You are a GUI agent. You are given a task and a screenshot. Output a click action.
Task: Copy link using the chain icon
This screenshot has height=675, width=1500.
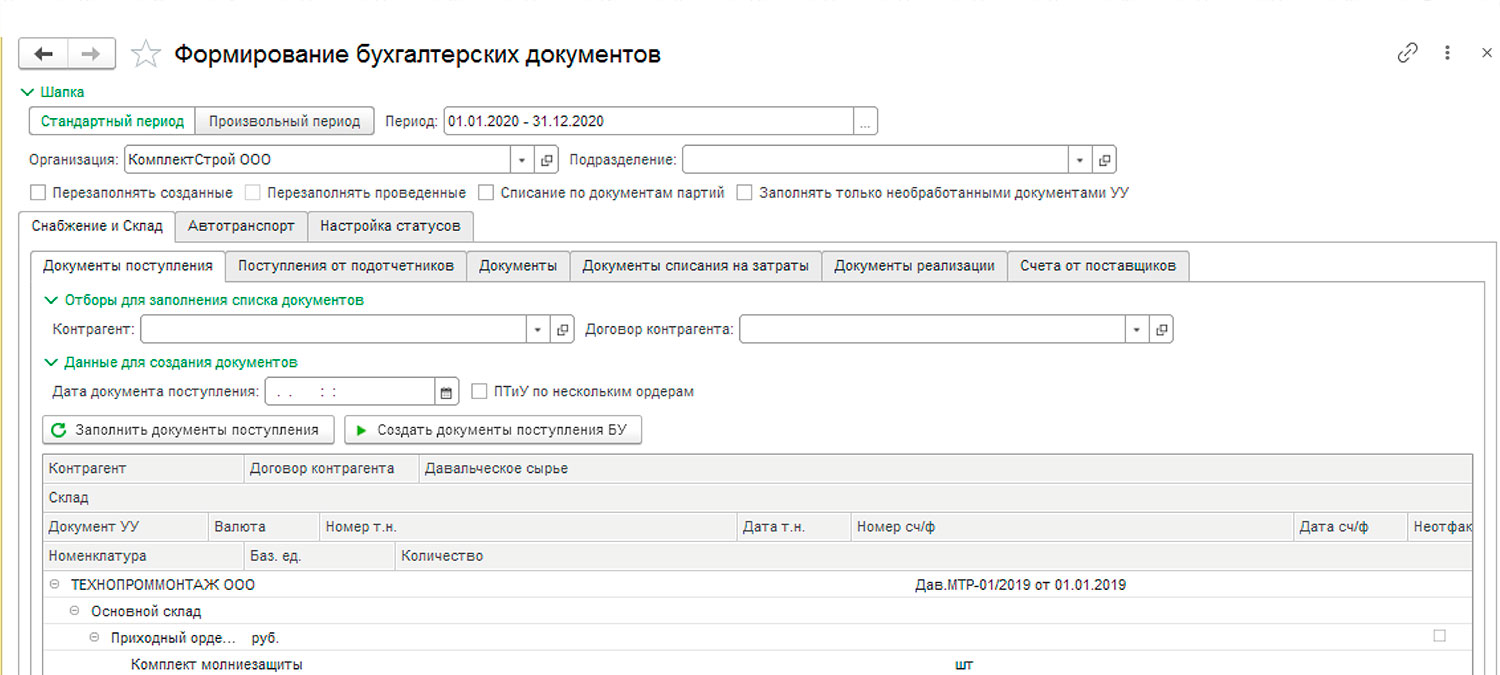[x=1407, y=53]
